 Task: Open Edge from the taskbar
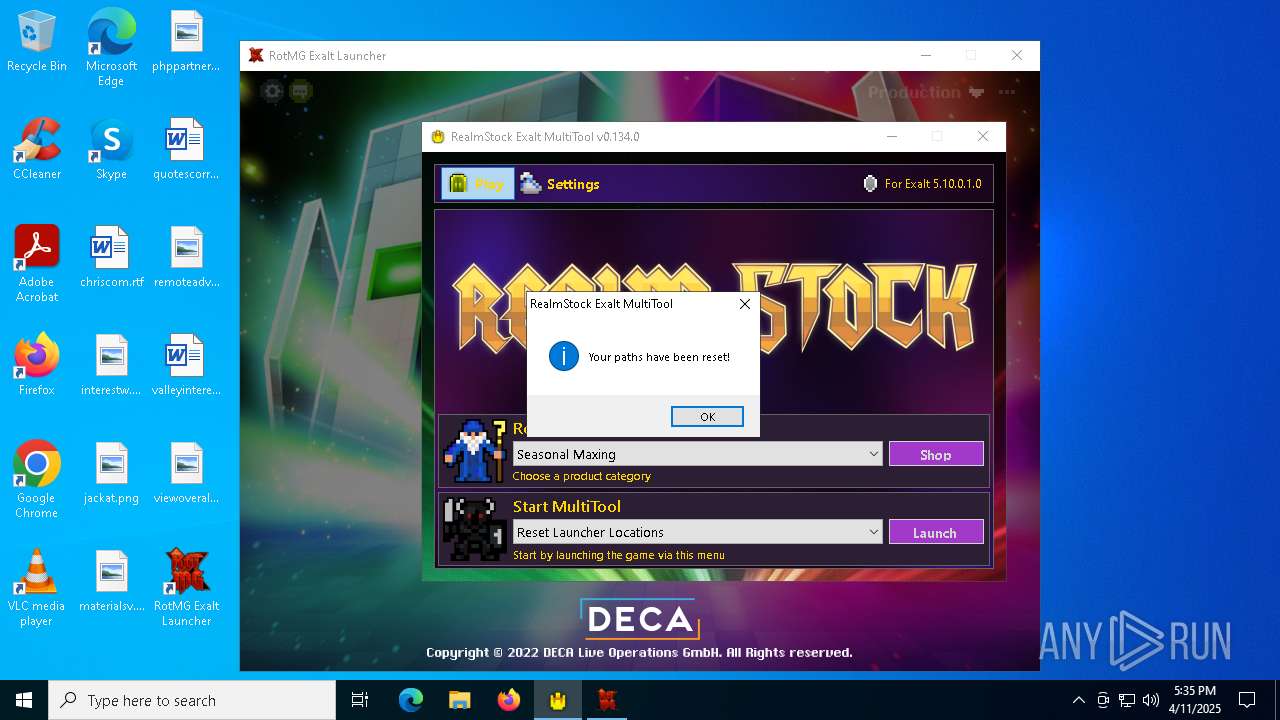coord(411,700)
